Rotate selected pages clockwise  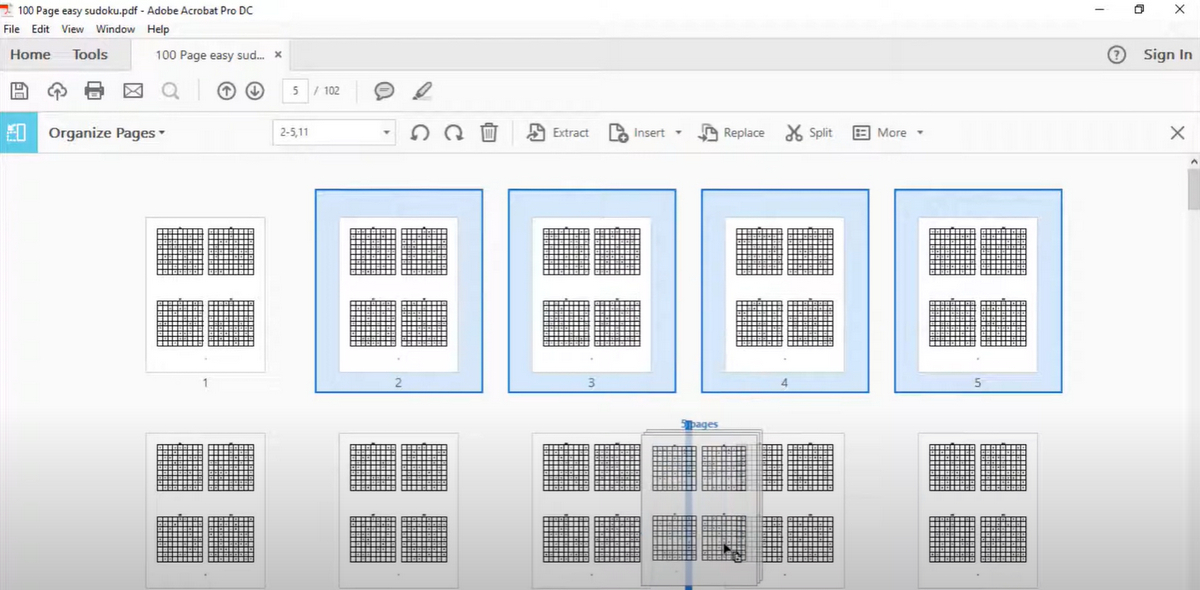tap(453, 132)
